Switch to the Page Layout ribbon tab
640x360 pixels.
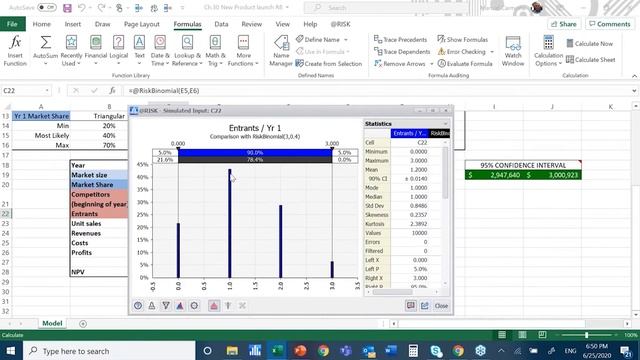tap(142, 24)
